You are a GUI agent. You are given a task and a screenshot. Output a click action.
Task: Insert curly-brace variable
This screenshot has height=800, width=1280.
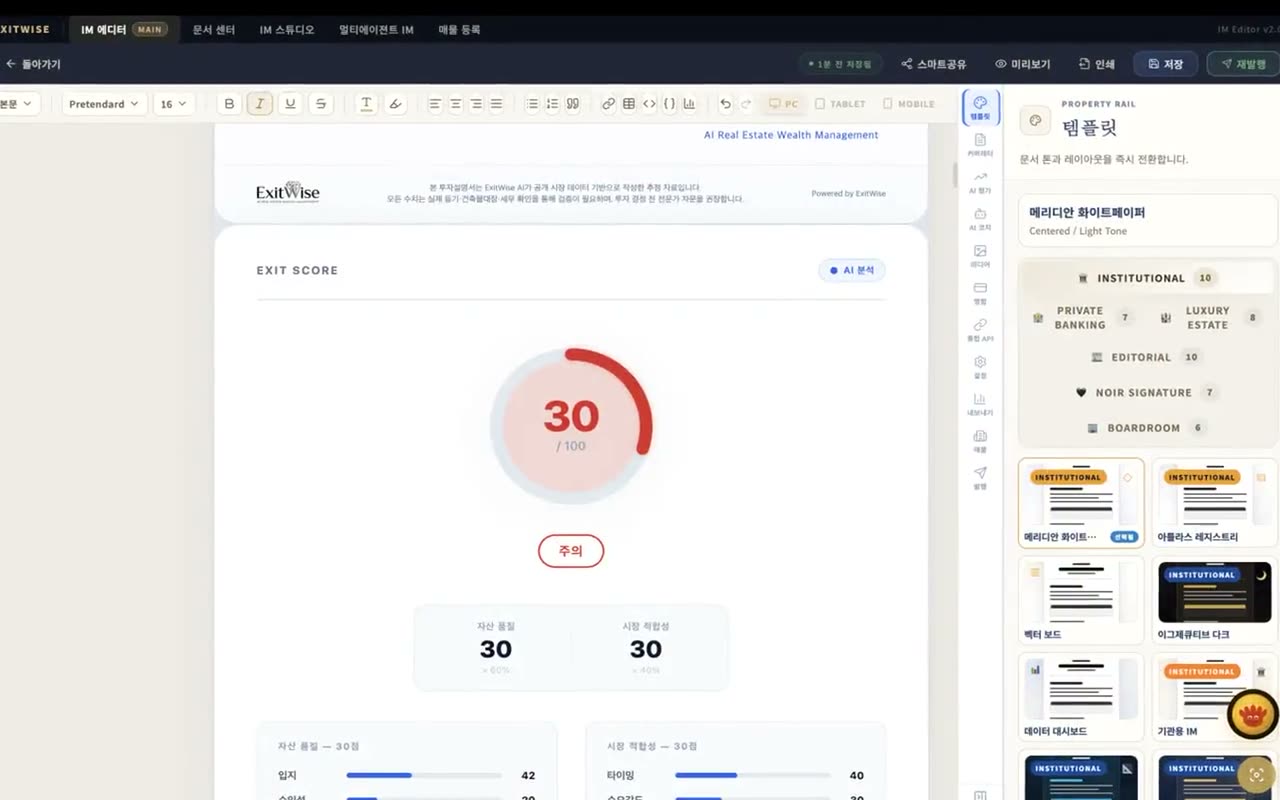(x=669, y=104)
